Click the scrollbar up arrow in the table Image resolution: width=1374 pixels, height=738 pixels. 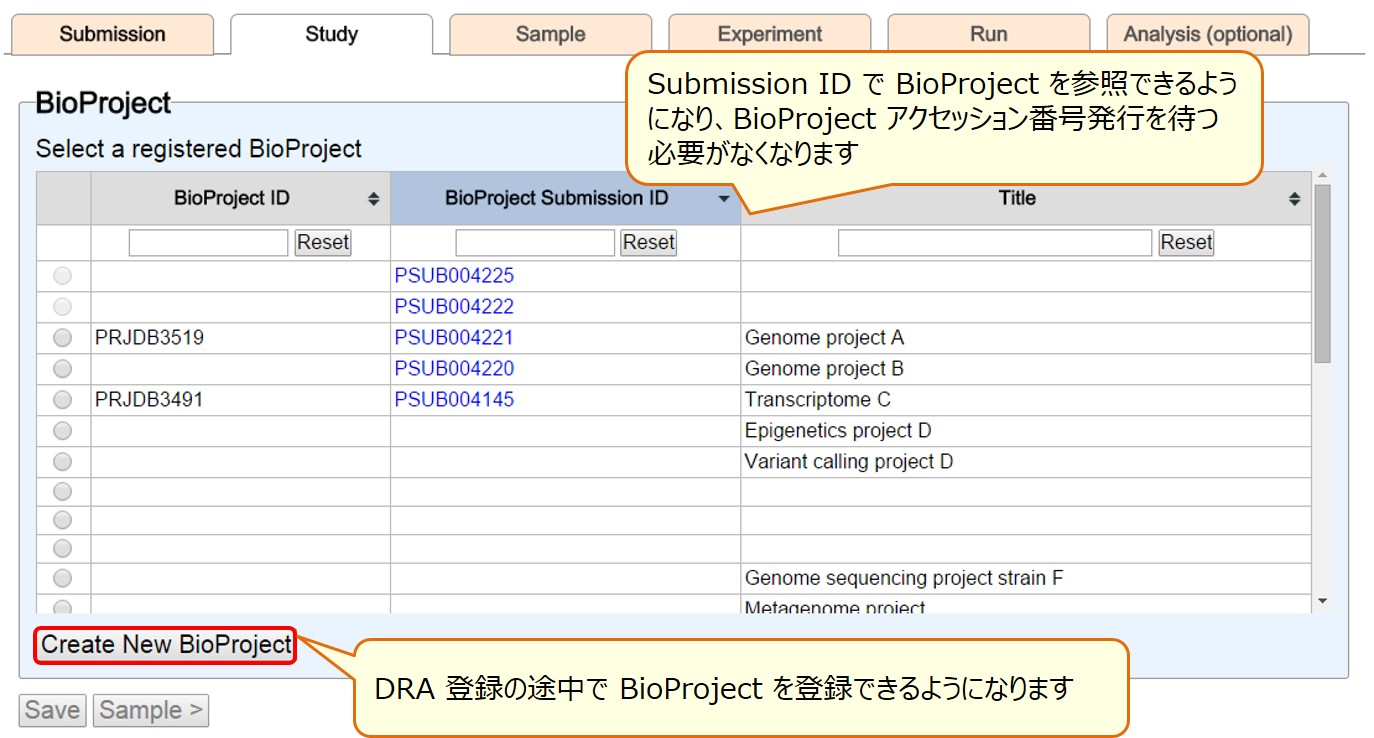point(1323,175)
